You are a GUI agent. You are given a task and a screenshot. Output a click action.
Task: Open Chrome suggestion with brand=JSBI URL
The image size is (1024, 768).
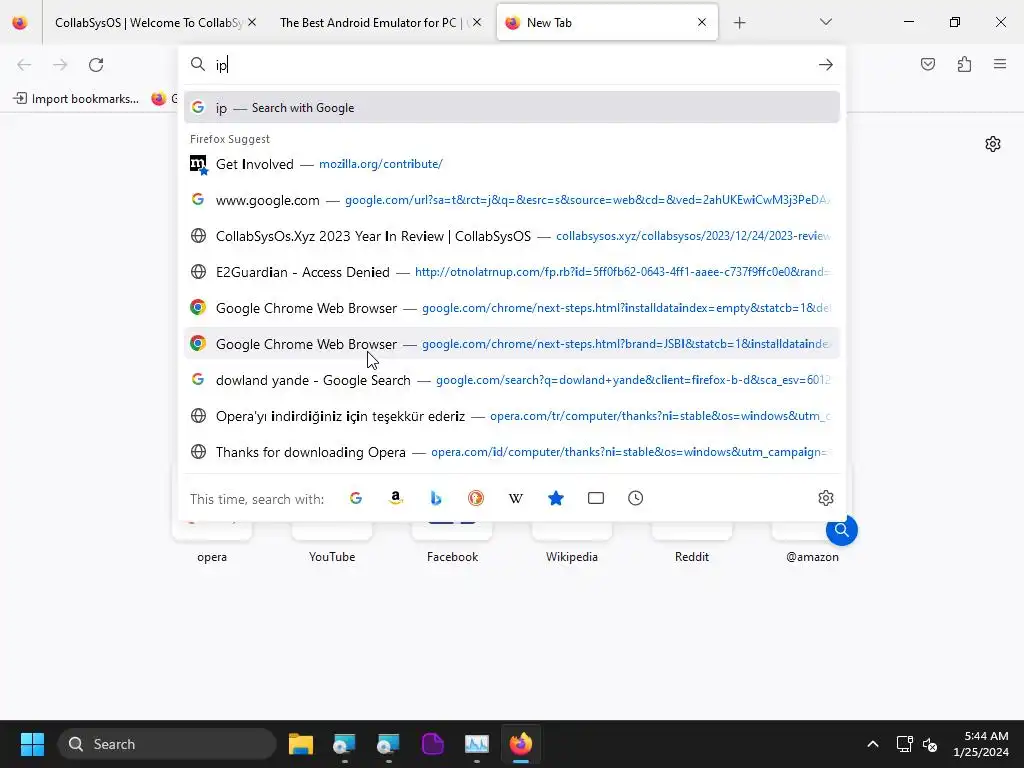[x=511, y=344]
